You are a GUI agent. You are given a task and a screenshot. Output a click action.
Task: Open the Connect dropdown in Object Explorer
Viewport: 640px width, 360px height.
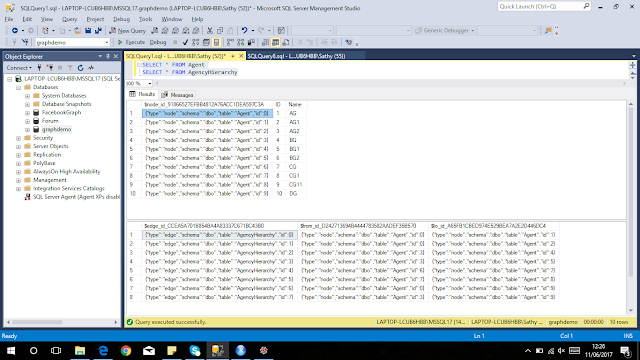(x=19, y=68)
